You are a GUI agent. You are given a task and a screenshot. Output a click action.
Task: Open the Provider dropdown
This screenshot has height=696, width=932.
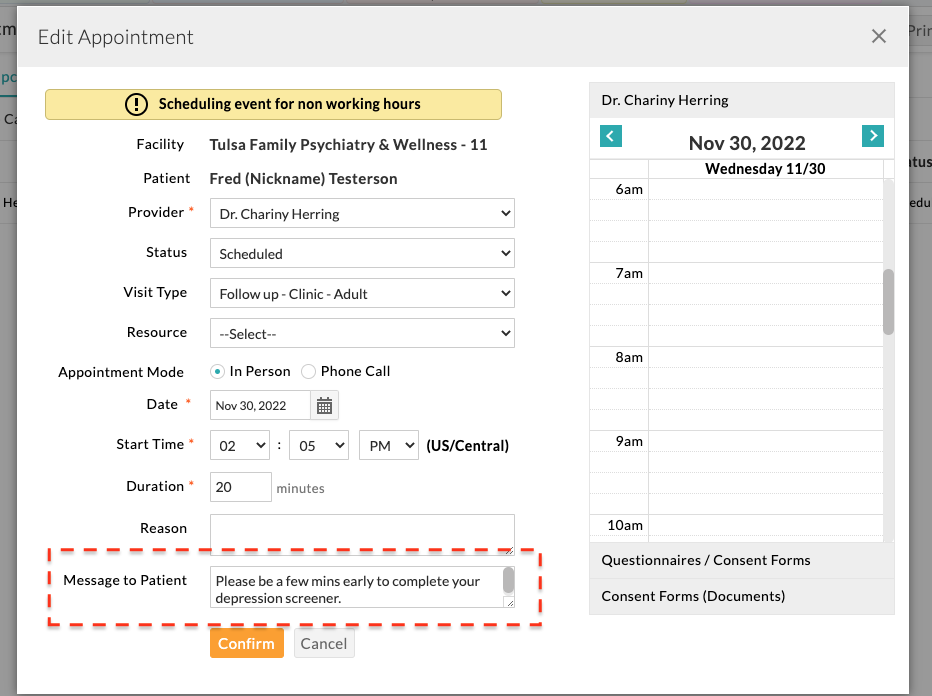coord(362,213)
